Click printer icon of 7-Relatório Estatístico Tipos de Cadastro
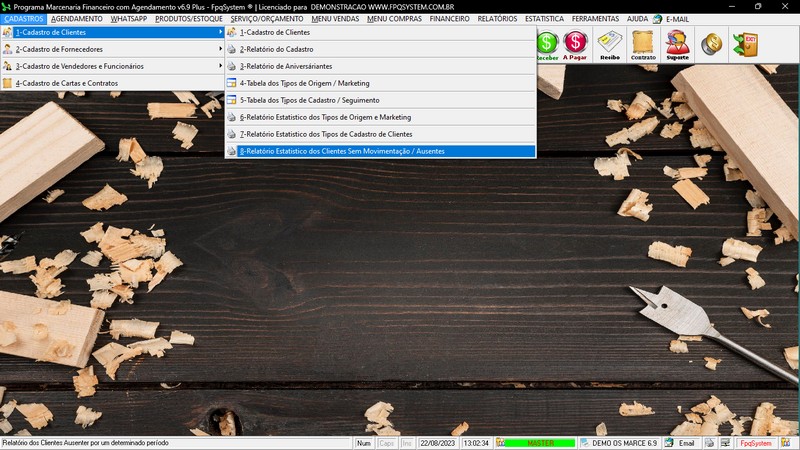This screenshot has width=800, height=450. [x=232, y=134]
